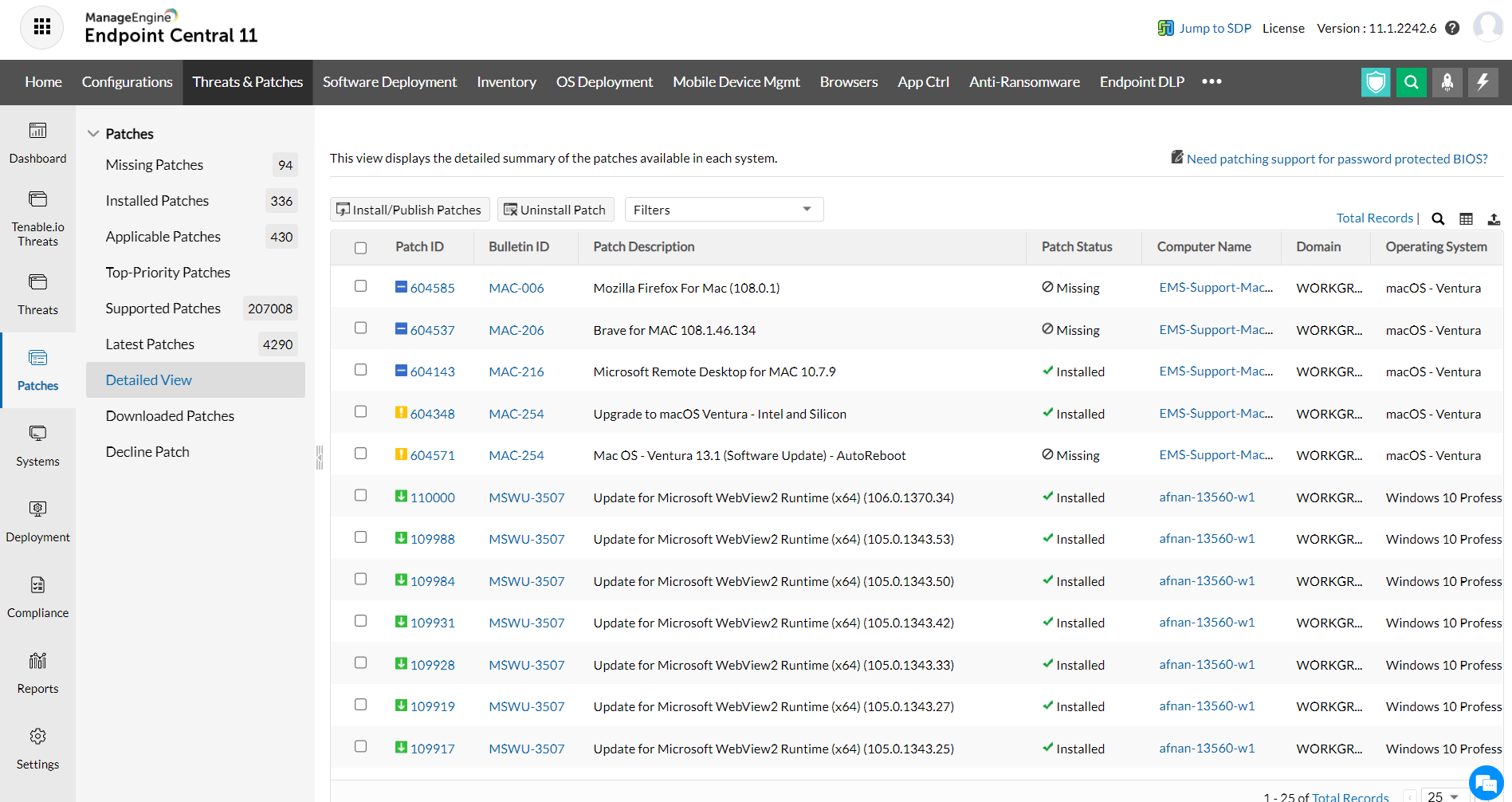Open the Filters dropdown
1512x802 pixels.
724,210
